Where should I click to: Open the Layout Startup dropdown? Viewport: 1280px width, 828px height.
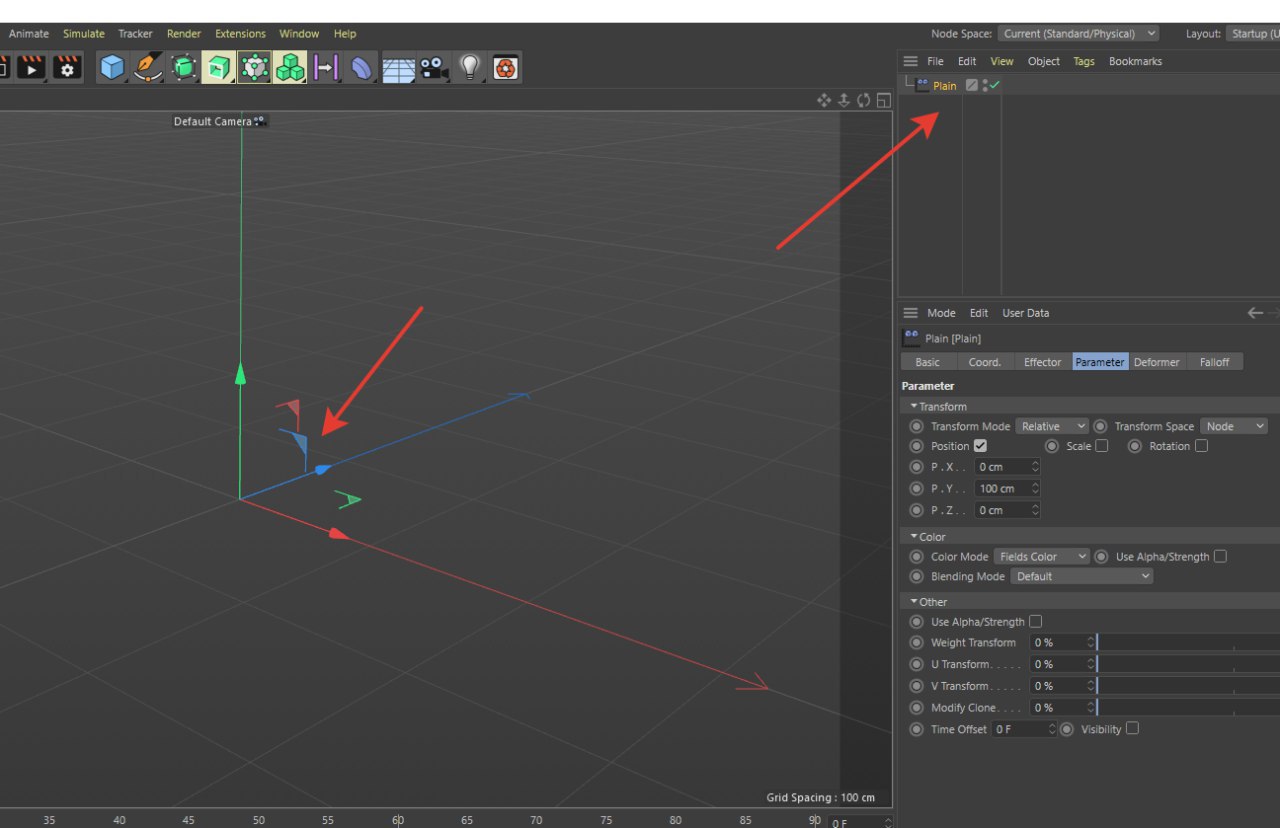1252,33
